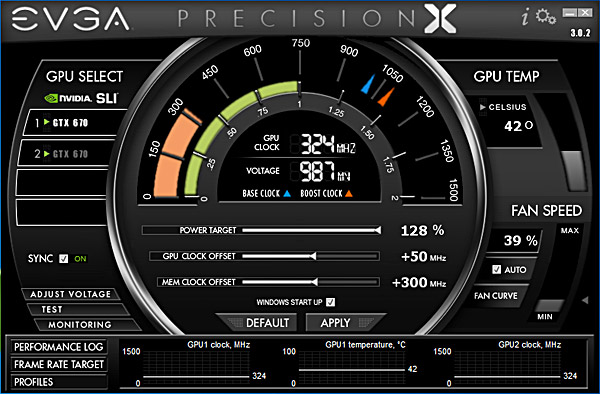Click the GPU Clock Offset slider handle

click(313, 256)
